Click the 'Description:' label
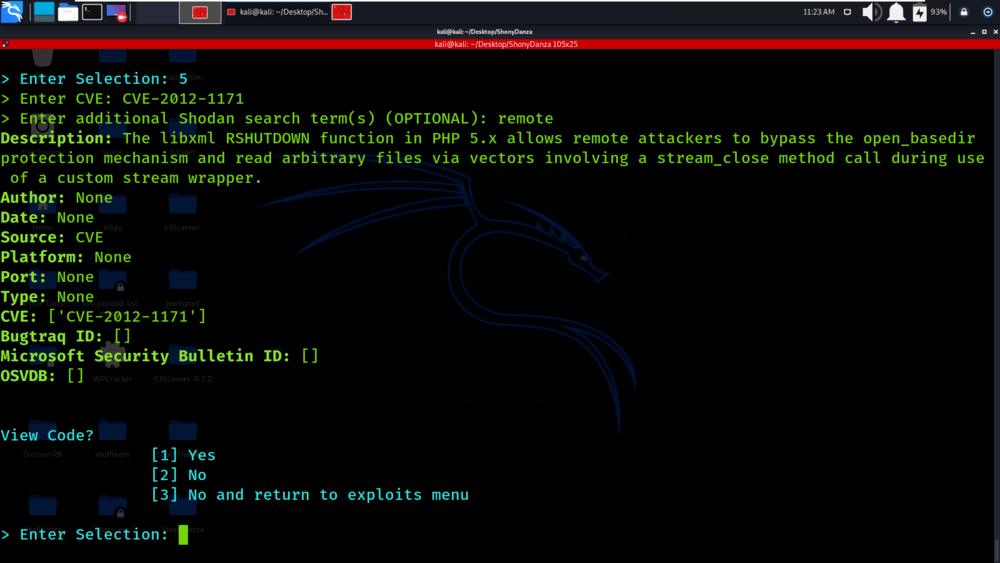1000x563 pixels. [56, 138]
